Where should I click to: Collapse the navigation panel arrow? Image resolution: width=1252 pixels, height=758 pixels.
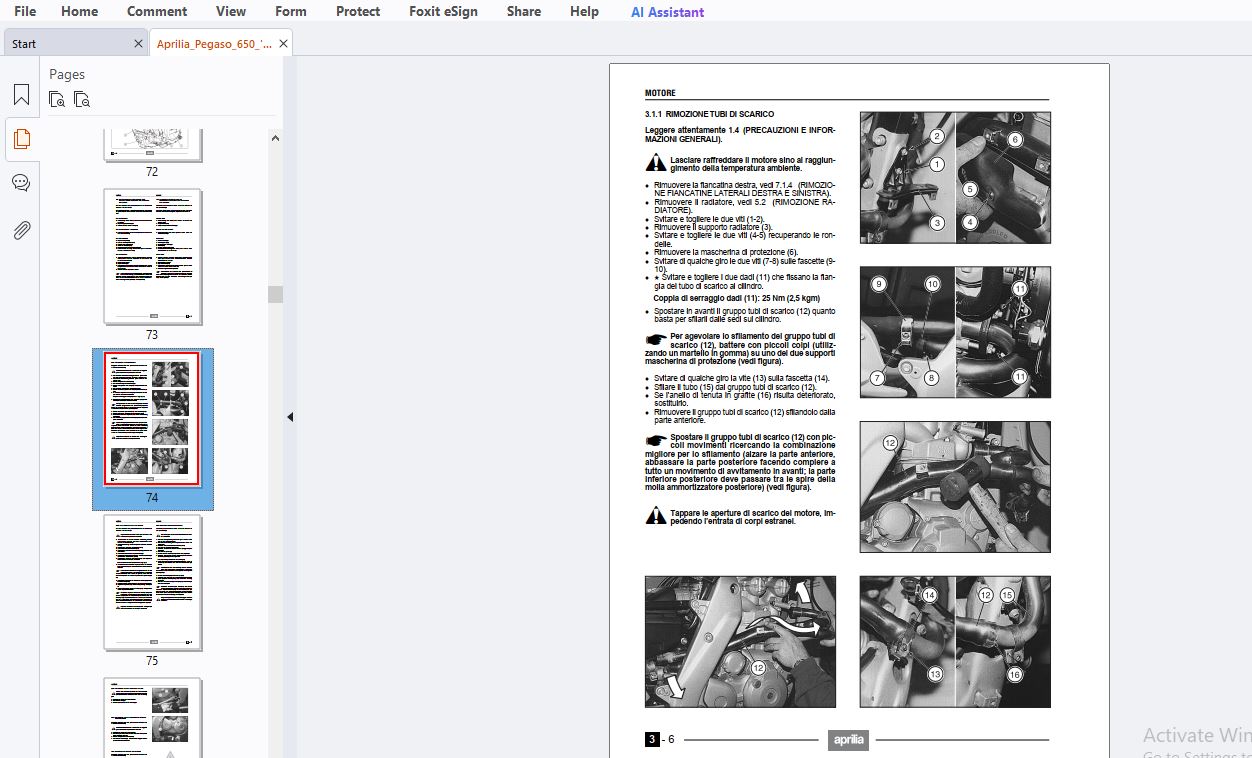point(290,417)
